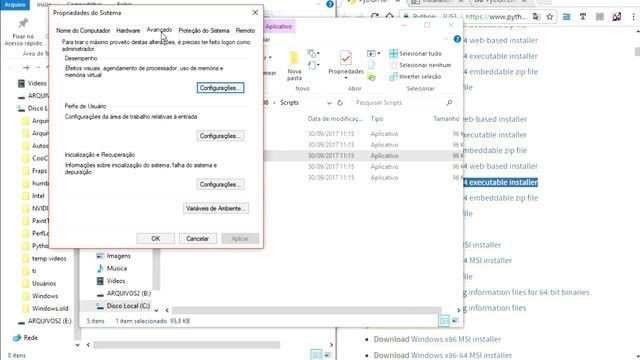Bookmark the page with the star icon
The image size is (640, 360).
(x=550, y=17)
